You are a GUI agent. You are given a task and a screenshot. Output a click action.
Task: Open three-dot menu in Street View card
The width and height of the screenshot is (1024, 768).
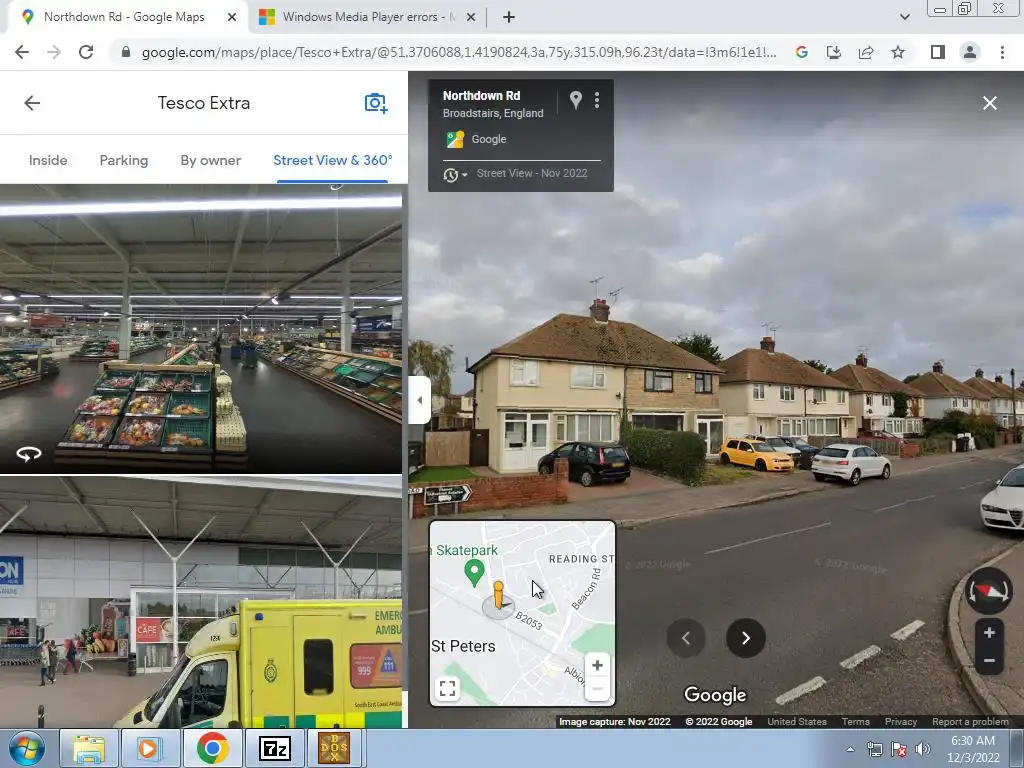(597, 100)
